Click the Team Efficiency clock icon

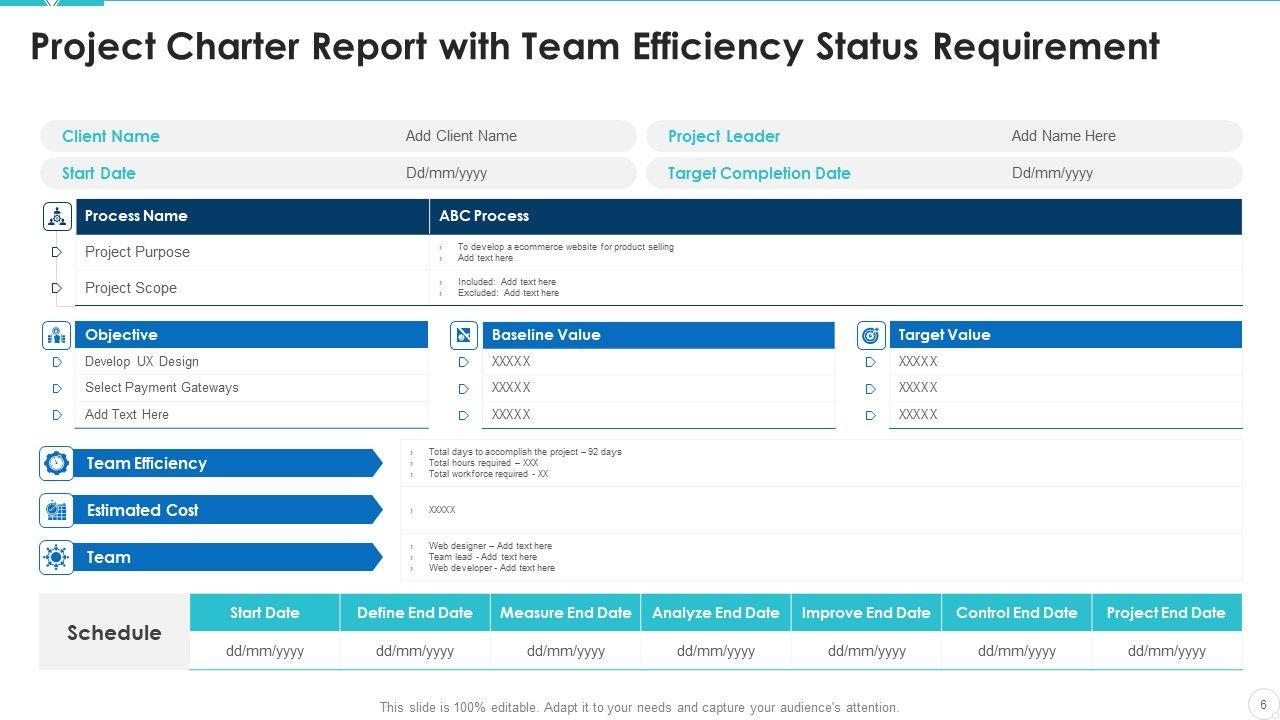point(57,463)
